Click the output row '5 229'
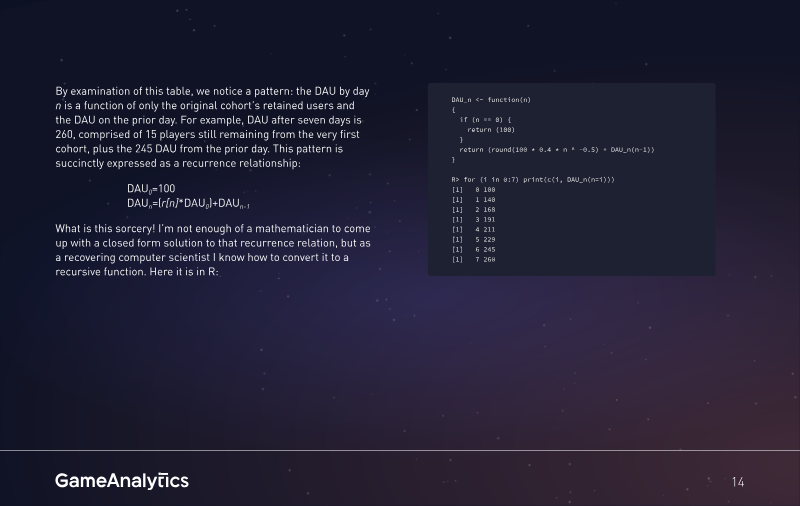Screen dimensions: 800x506 tap(473, 240)
